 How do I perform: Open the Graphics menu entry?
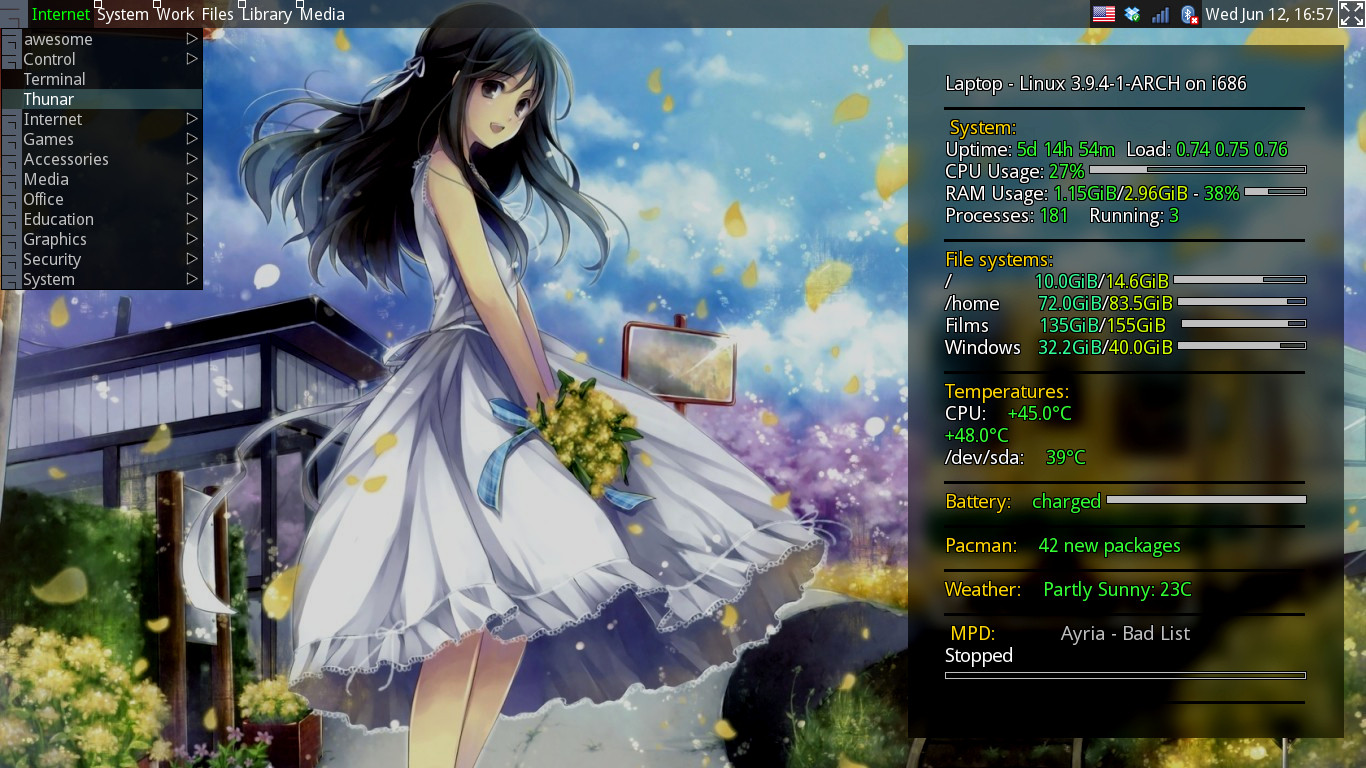[101, 239]
